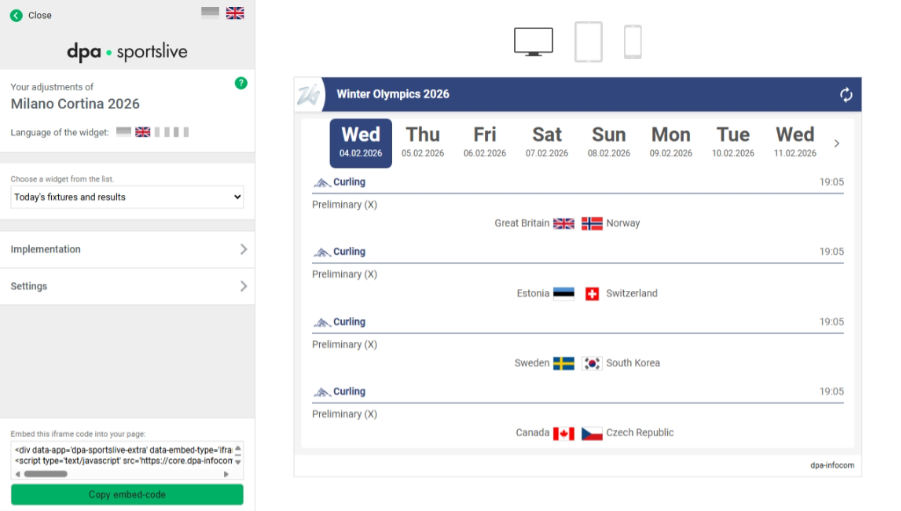This screenshot has width=901, height=511.
Task: Open the green help question mark
Action: tap(241, 83)
